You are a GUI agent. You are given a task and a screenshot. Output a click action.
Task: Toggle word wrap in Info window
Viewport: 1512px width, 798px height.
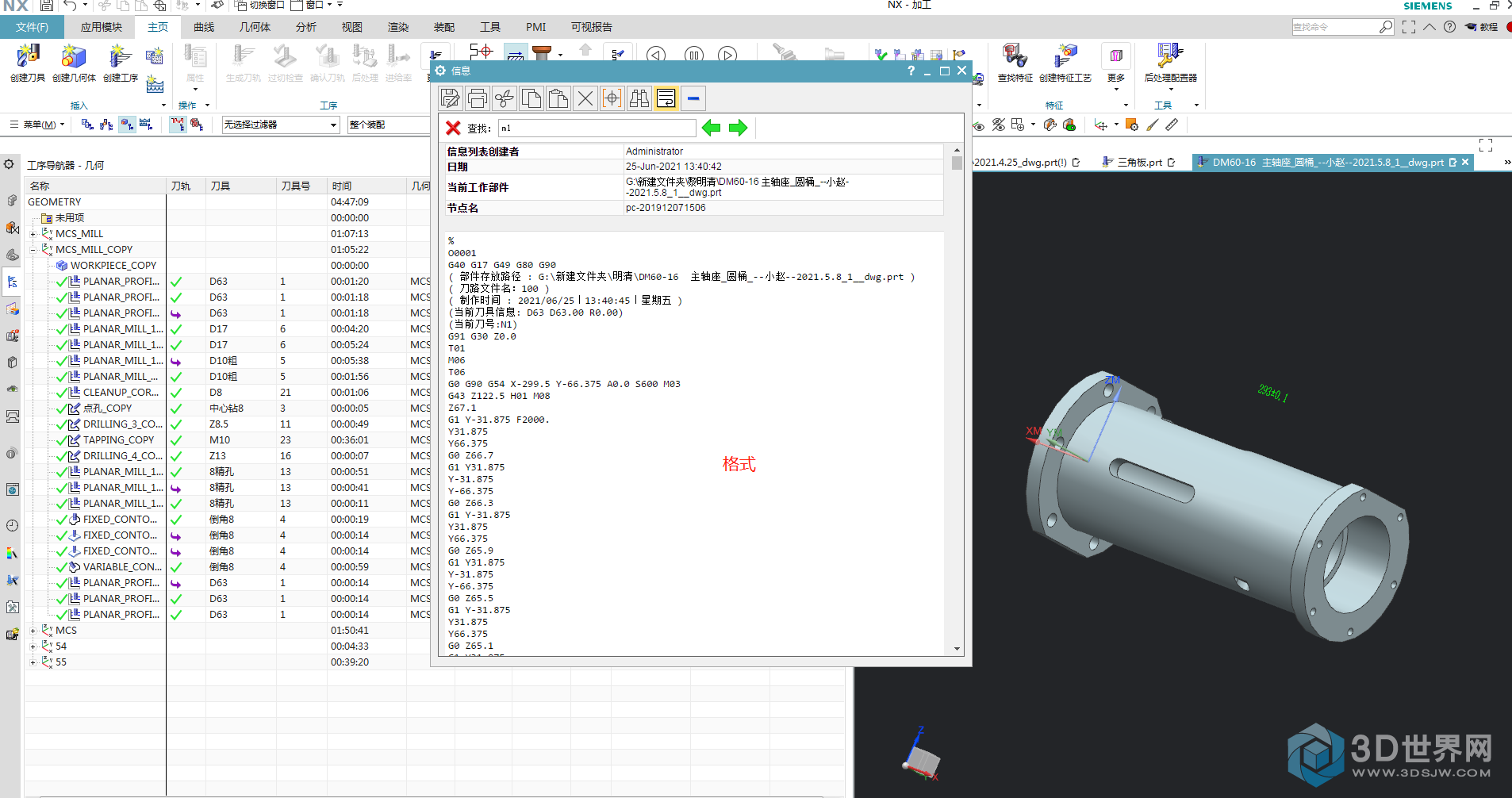point(666,98)
